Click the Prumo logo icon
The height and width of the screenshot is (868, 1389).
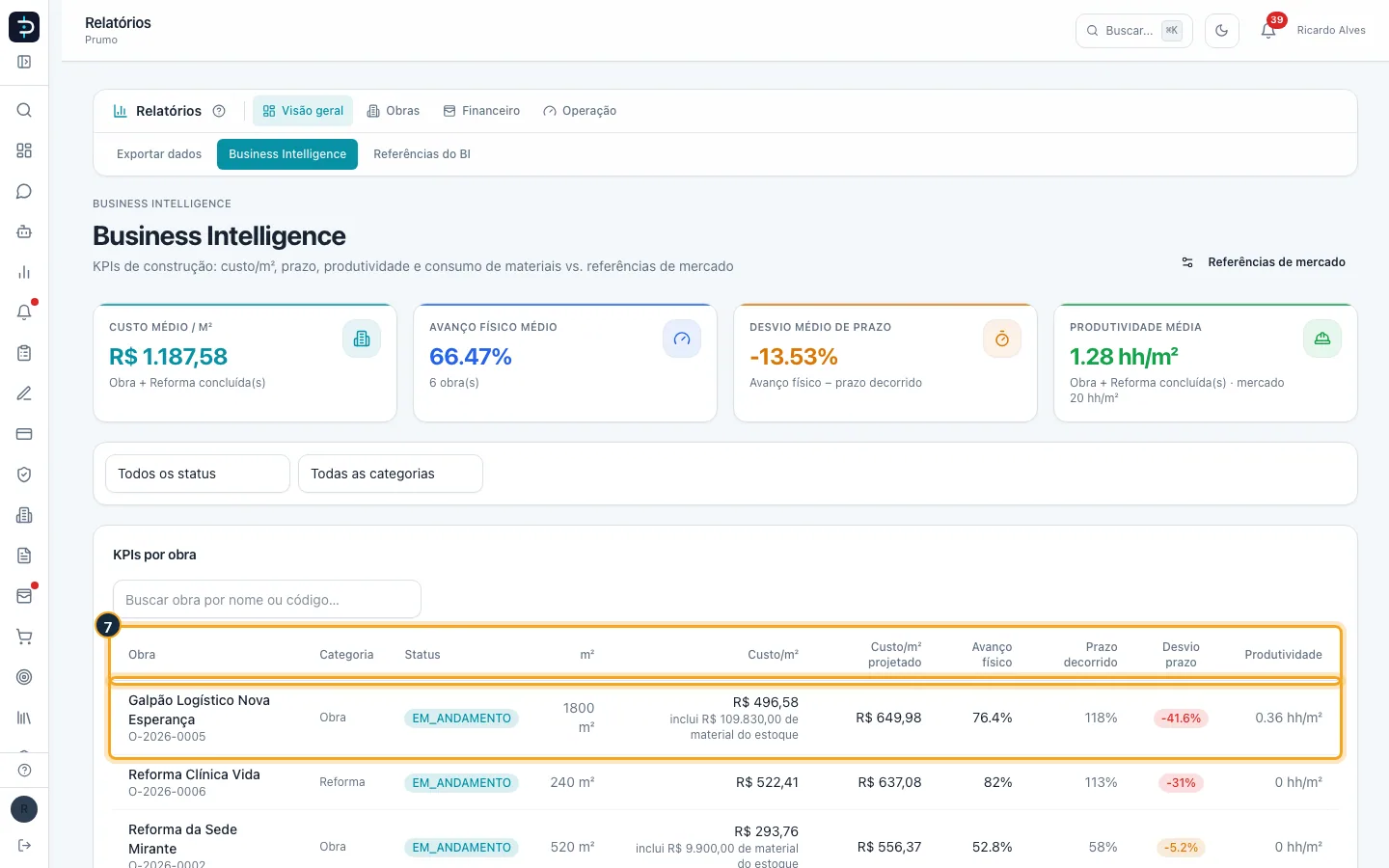tap(24, 27)
